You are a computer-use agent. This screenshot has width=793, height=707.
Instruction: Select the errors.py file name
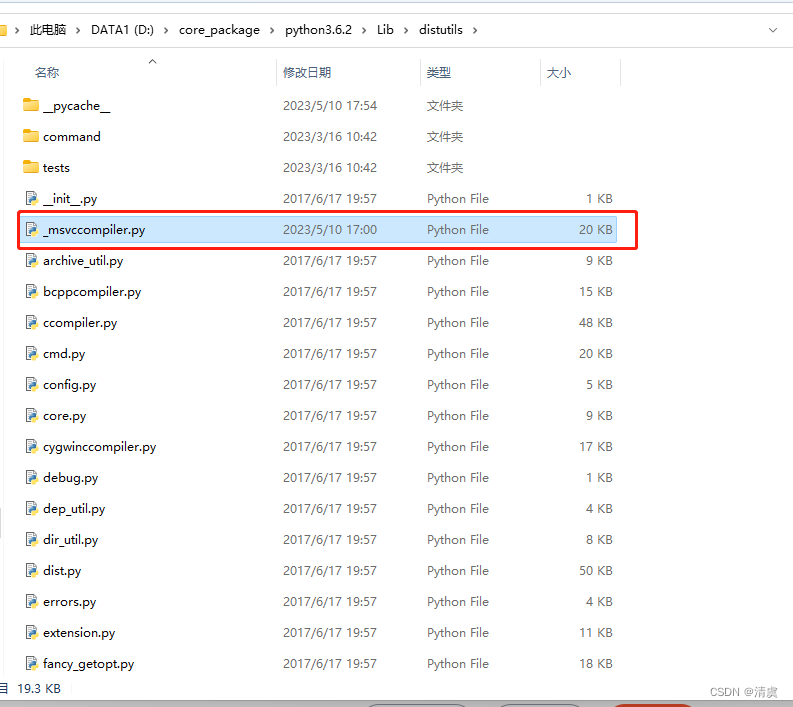(69, 601)
